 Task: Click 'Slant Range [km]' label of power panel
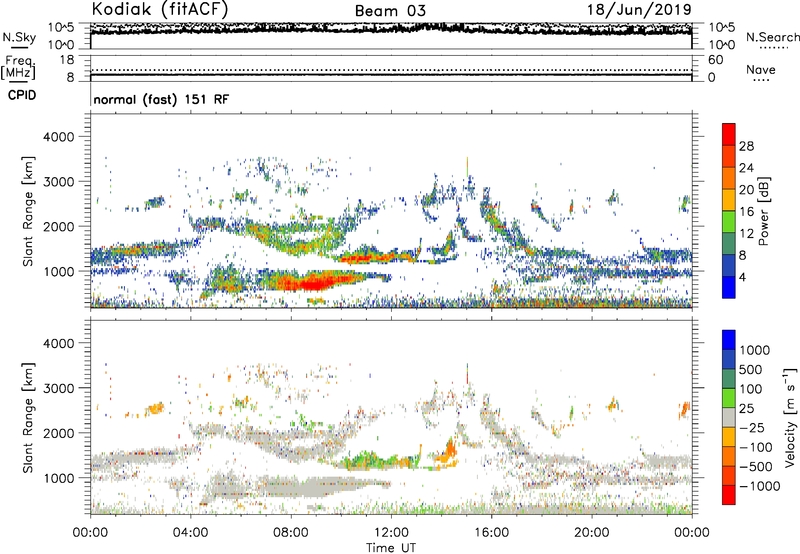28,211
